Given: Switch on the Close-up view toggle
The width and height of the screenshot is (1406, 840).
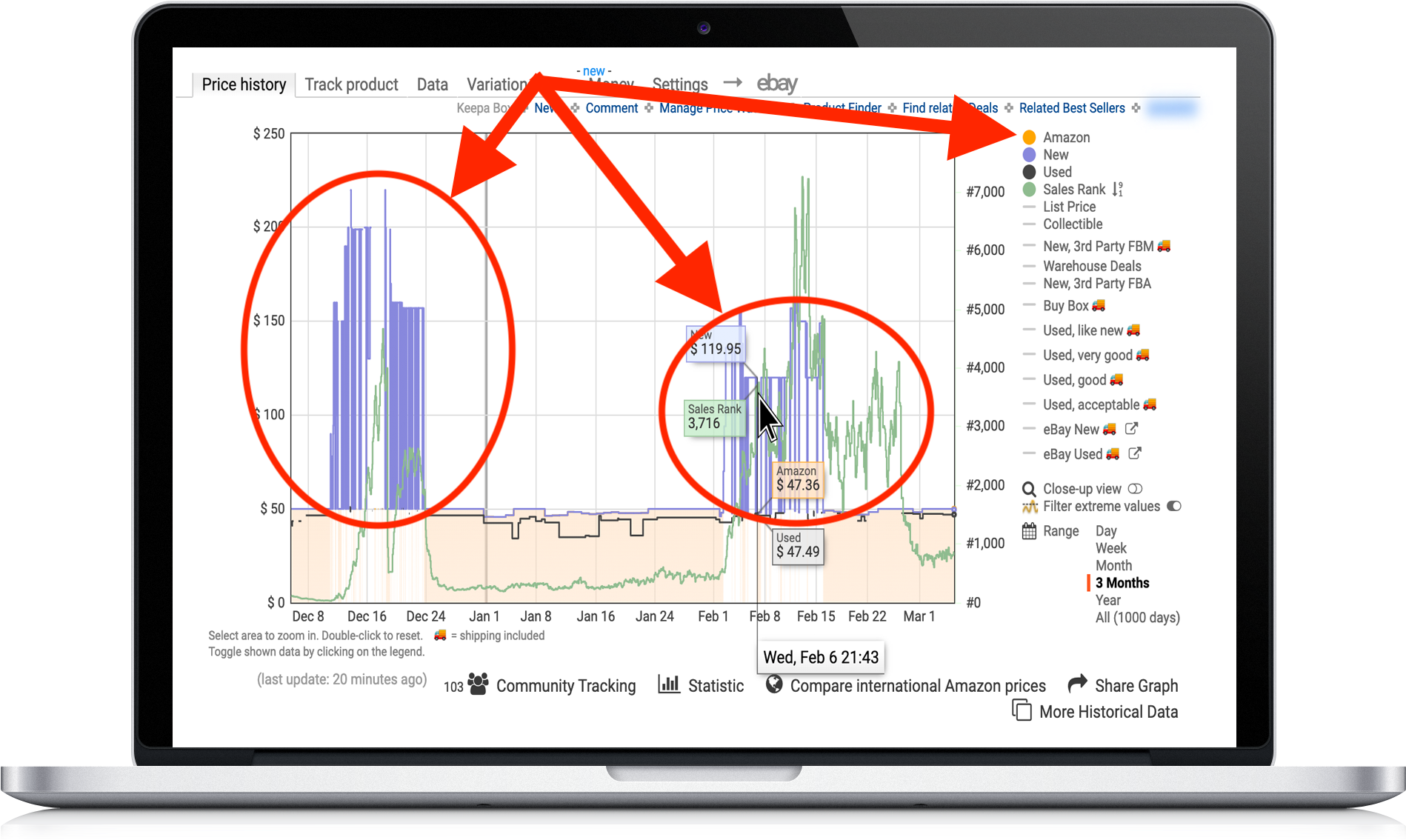Looking at the screenshot, I should [x=1135, y=489].
